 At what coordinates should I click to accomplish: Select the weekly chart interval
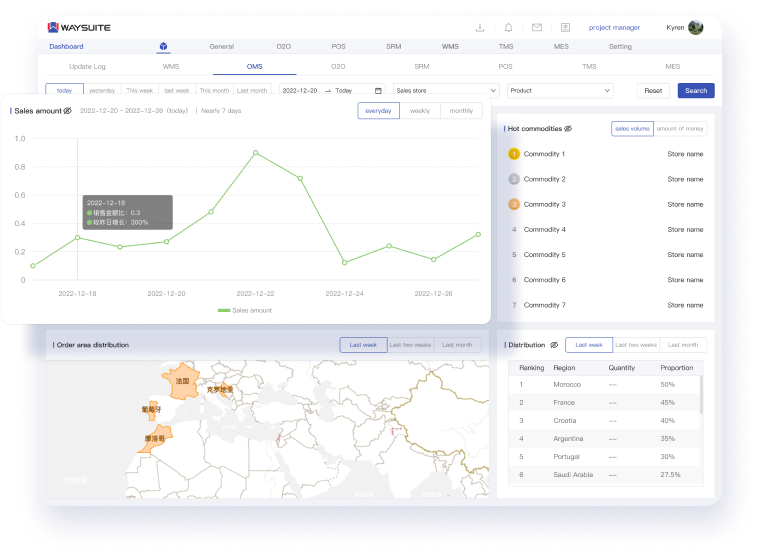(x=420, y=111)
